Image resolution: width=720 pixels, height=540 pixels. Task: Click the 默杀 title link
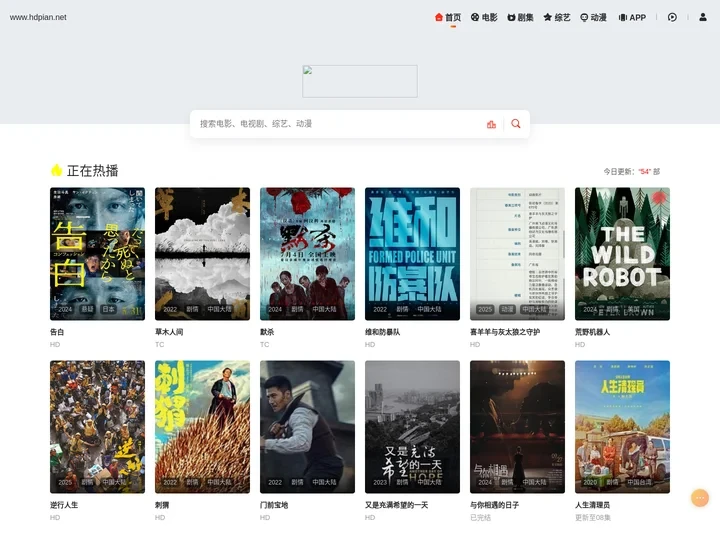(267, 332)
